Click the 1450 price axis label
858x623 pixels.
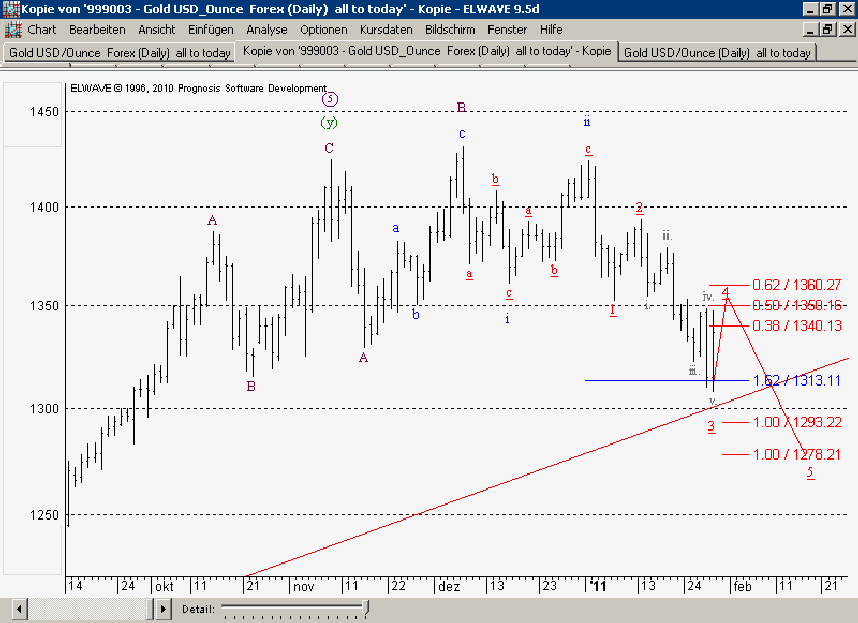tap(44, 112)
